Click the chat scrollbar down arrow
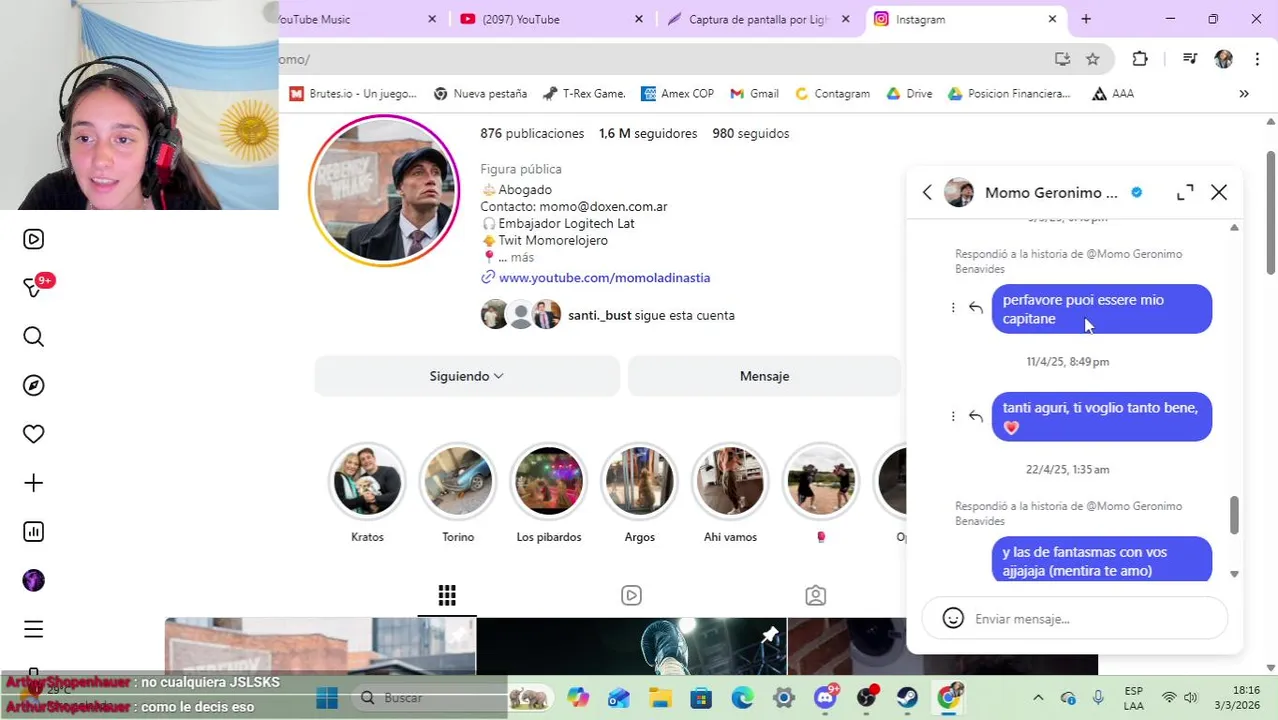The height and width of the screenshot is (720, 1278). point(1234,574)
